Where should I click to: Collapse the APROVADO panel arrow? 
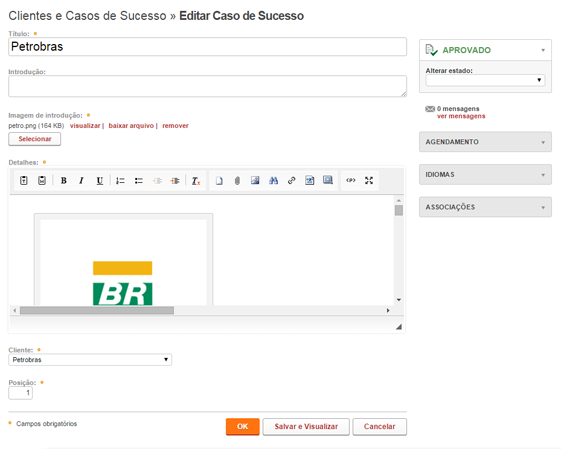coord(543,50)
